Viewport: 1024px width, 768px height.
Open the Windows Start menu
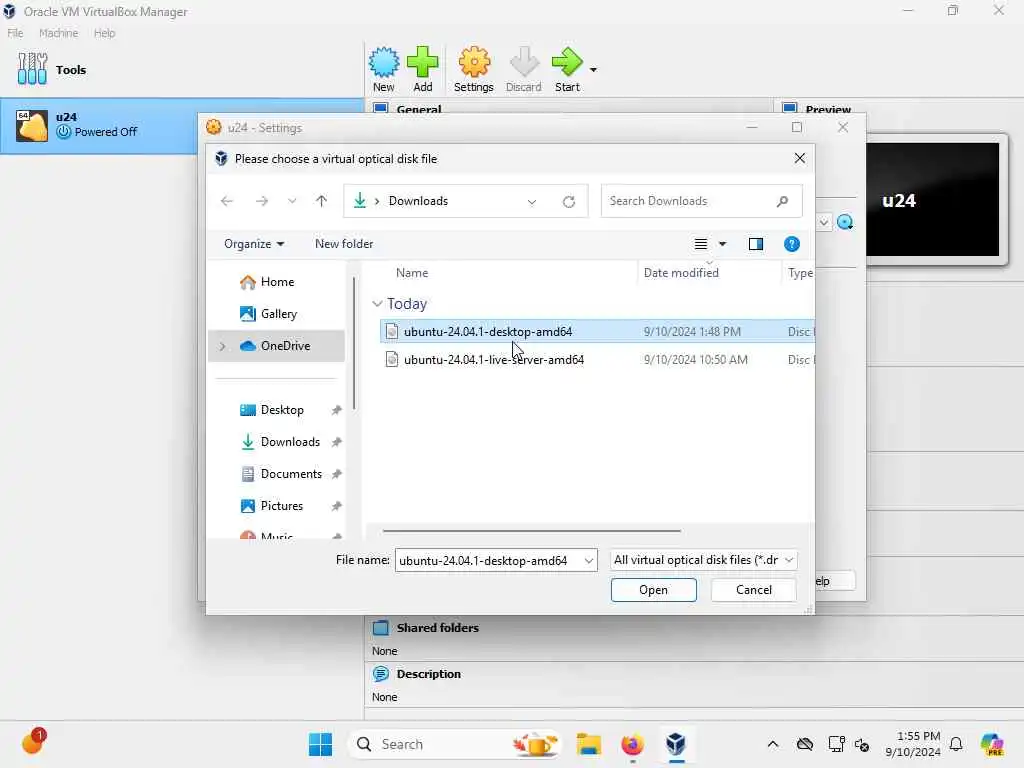(x=320, y=744)
